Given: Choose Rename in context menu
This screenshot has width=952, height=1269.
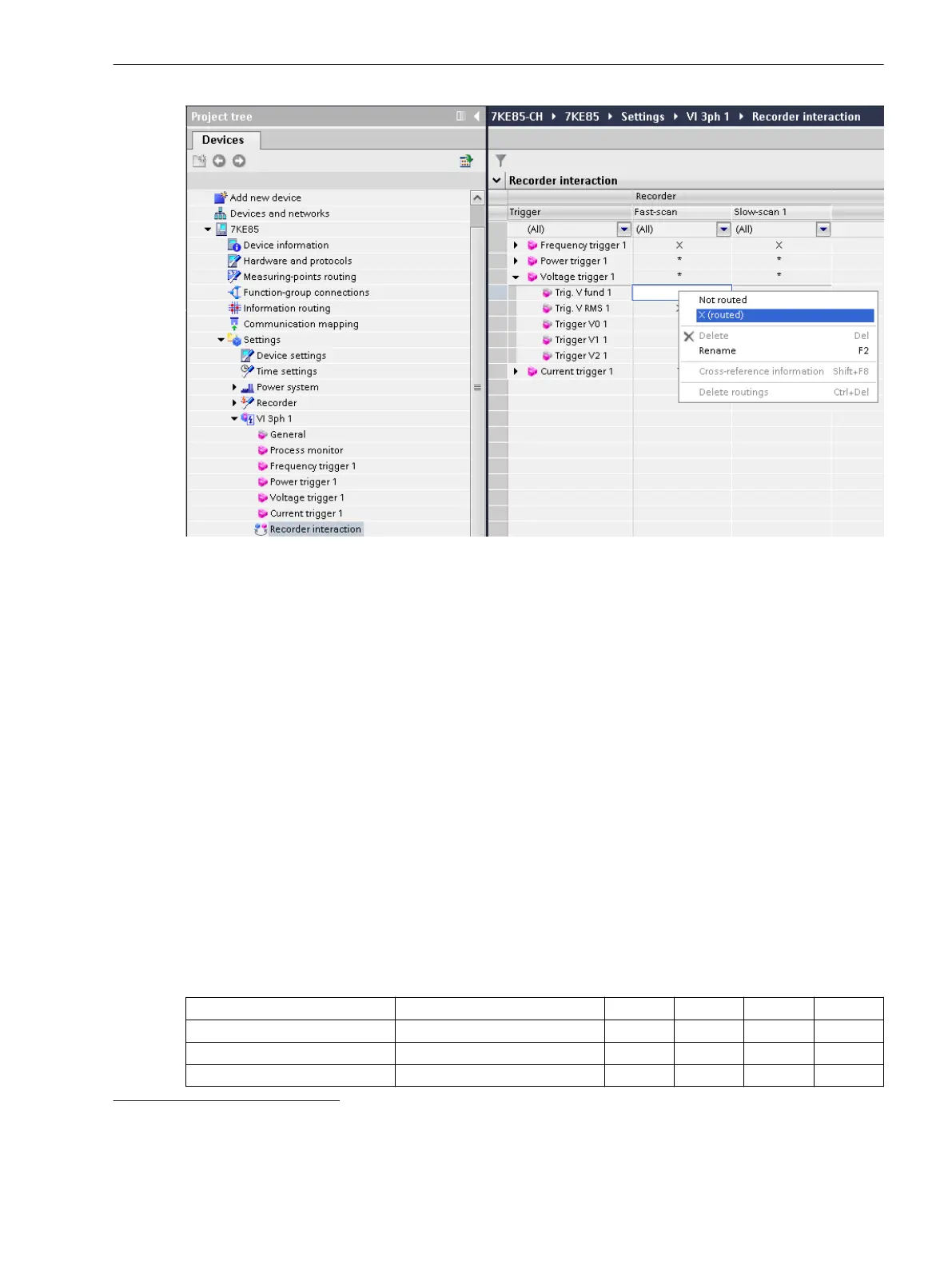Looking at the screenshot, I should pyautogui.click(x=777, y=351).
